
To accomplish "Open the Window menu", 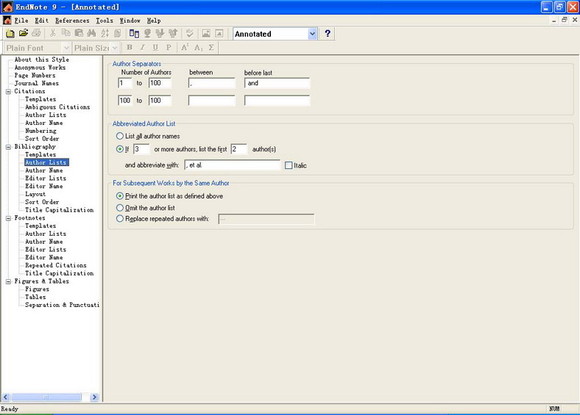I will pos(130,20).
